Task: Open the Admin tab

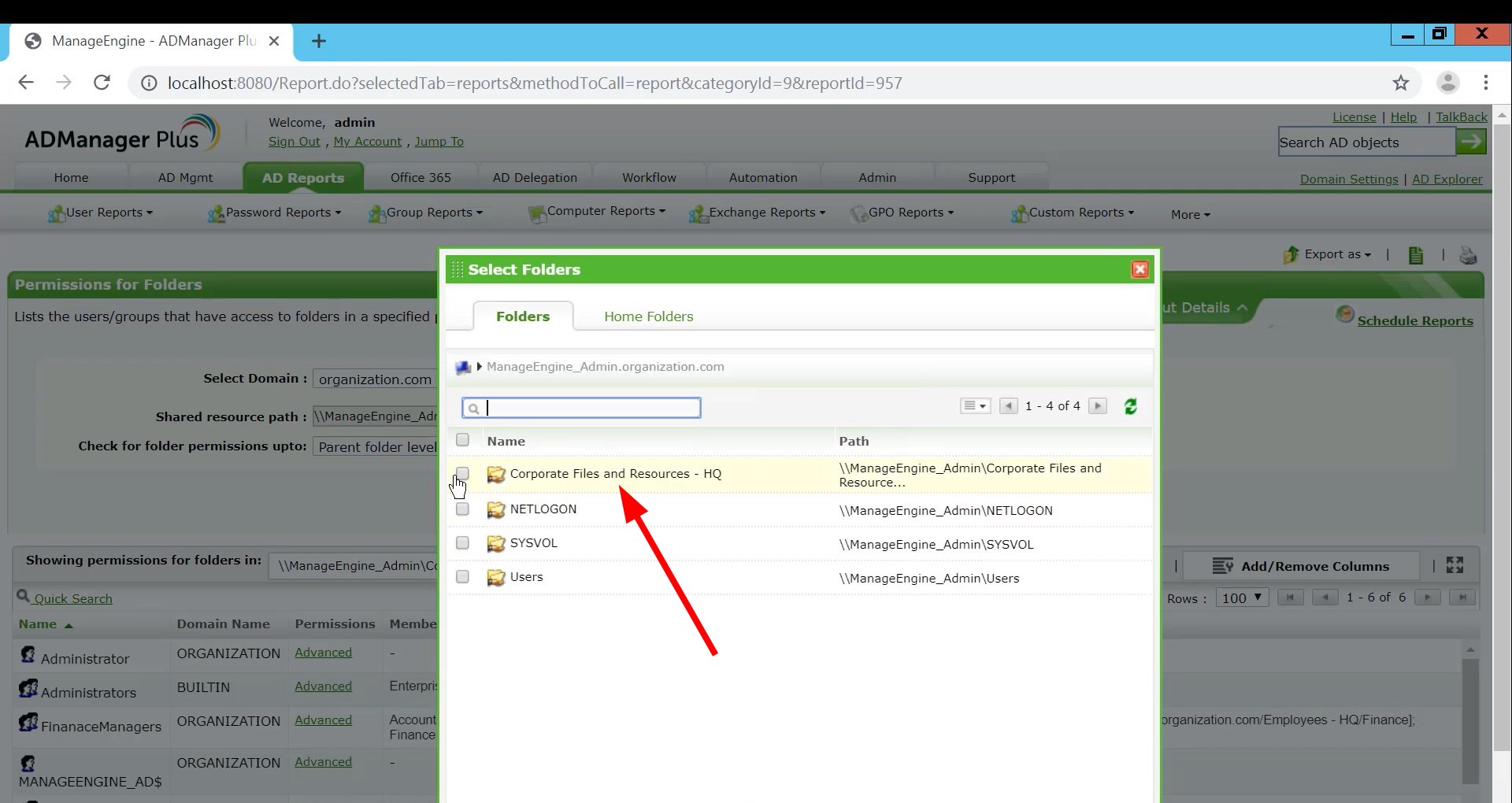Action: 877,178
